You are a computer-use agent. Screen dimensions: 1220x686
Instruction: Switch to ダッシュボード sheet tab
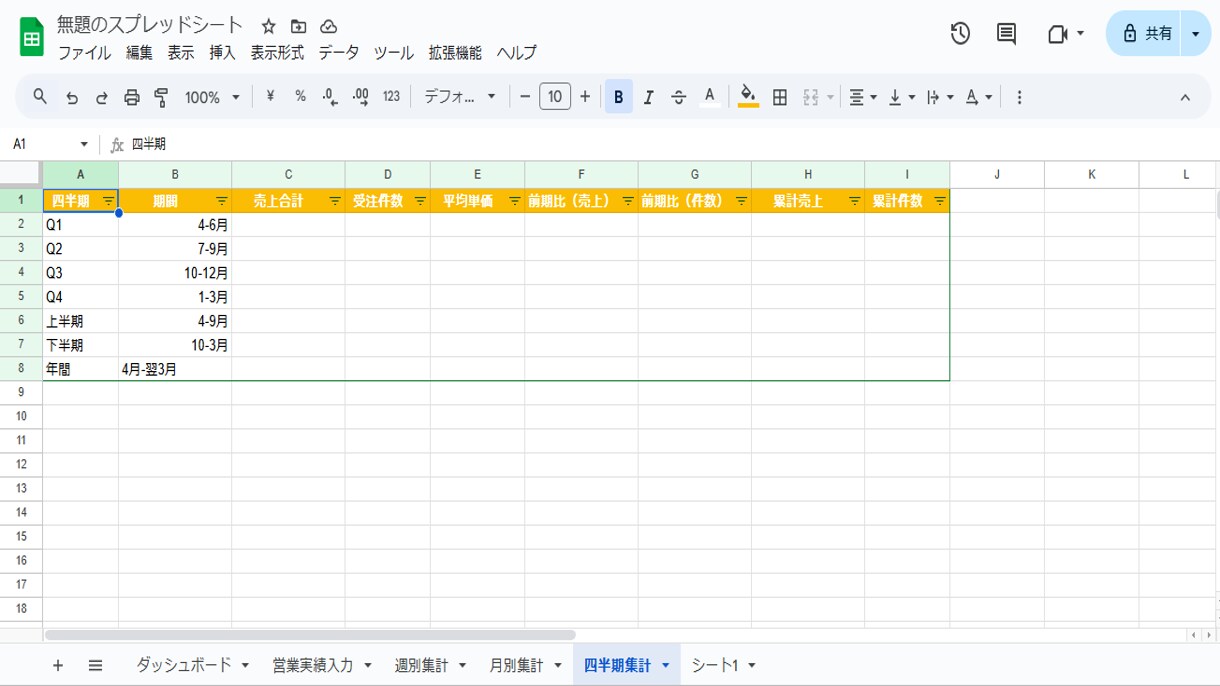coord(184,665)
